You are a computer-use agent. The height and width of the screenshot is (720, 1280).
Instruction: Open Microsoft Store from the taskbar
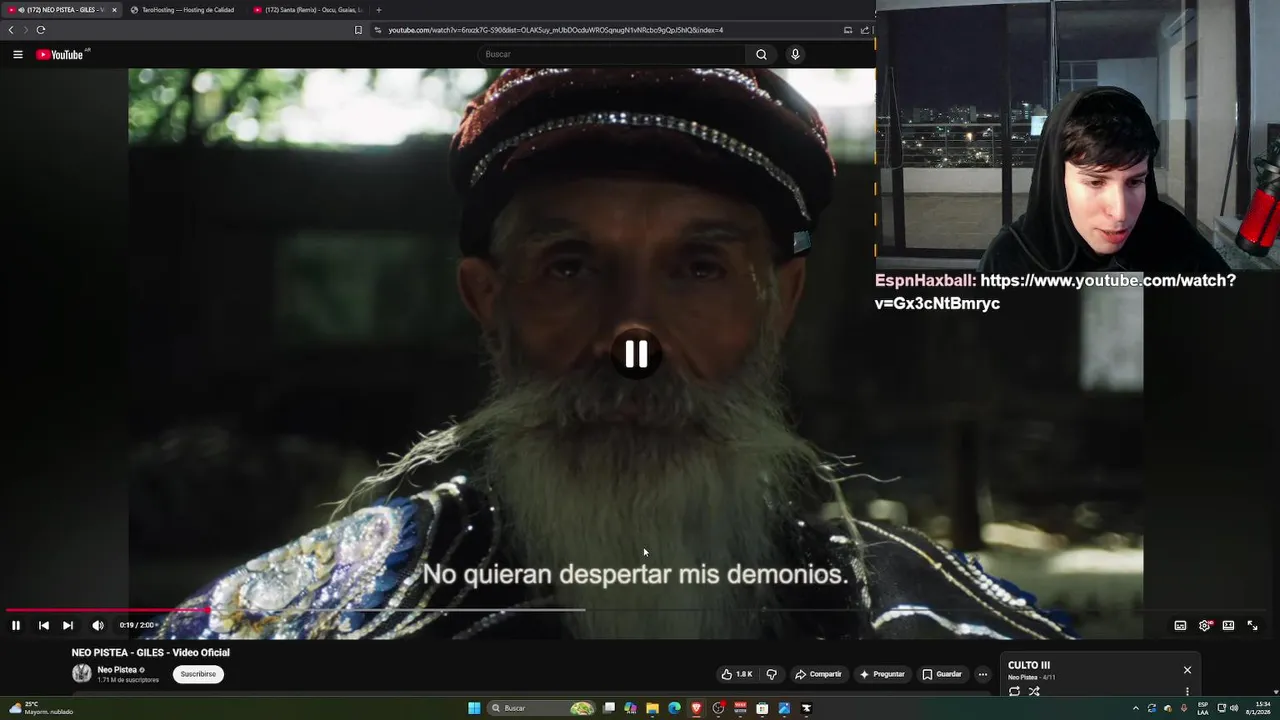click(x=762, y=708)
